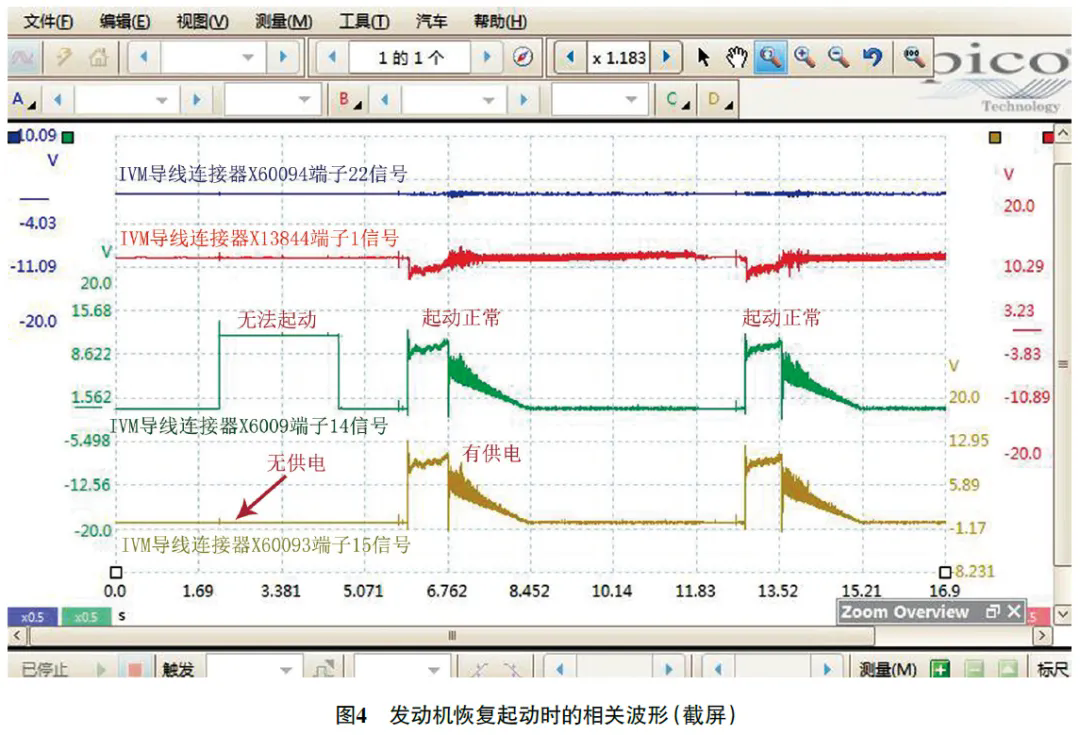Click vertical scrollbar down arrow
The image size is (1080, 735).
pyautogui.click(x=1063, y=613)
